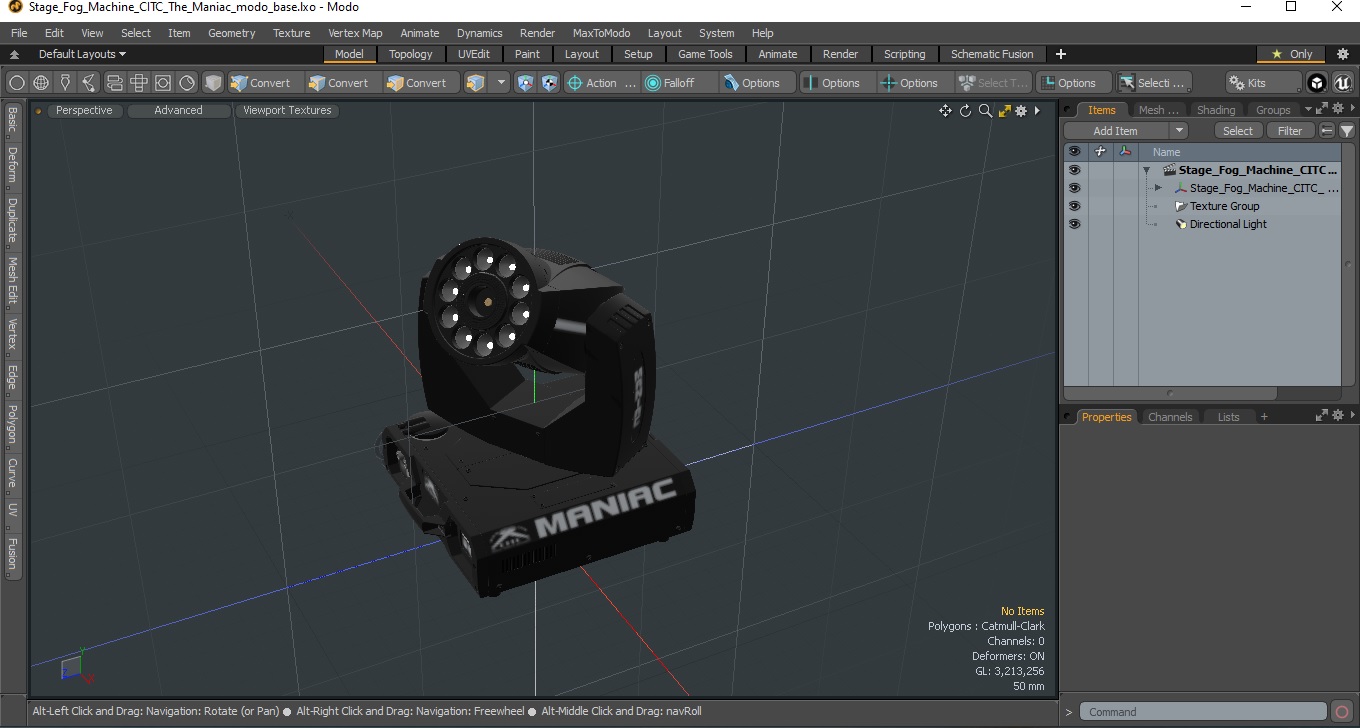Switch to the Groups panel tab
This screenshot has height=728, width=1360.
tap(1273, 110)
